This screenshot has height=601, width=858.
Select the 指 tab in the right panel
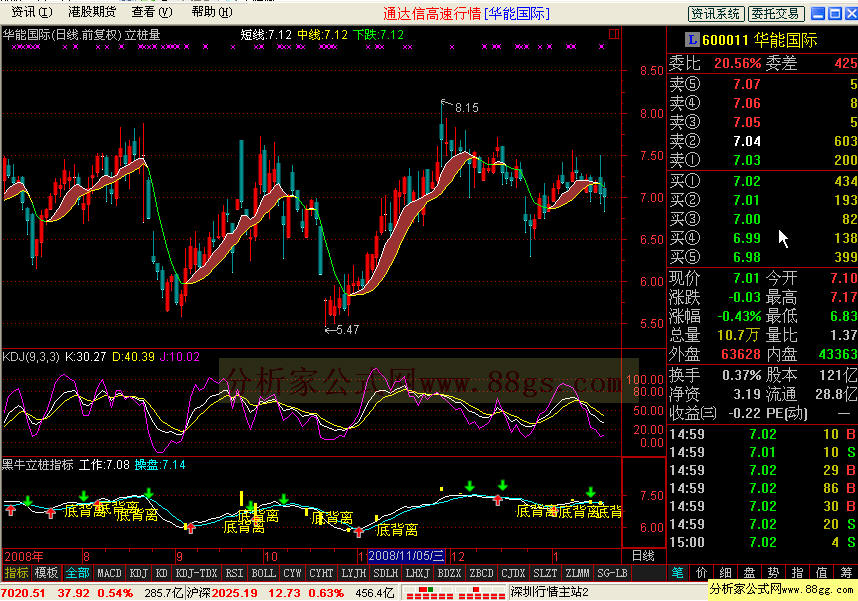797,573
